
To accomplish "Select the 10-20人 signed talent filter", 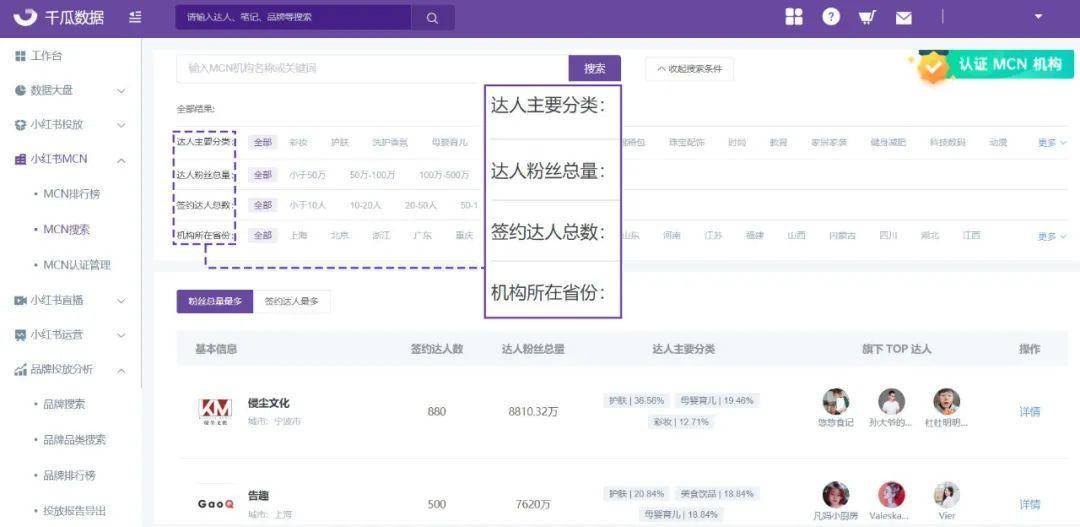I will coord(365,205).
